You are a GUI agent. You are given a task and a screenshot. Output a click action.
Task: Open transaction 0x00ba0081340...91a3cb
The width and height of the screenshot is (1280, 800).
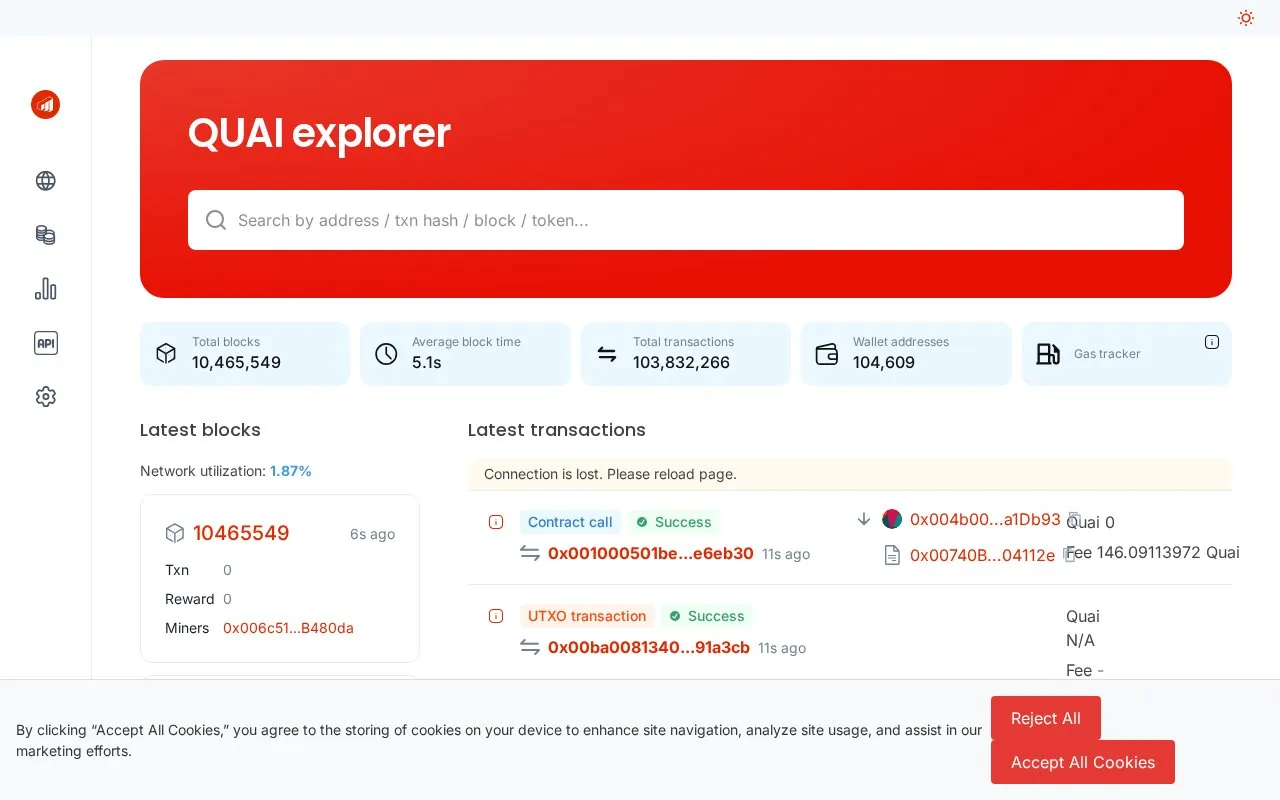click(x=649, y=647)
